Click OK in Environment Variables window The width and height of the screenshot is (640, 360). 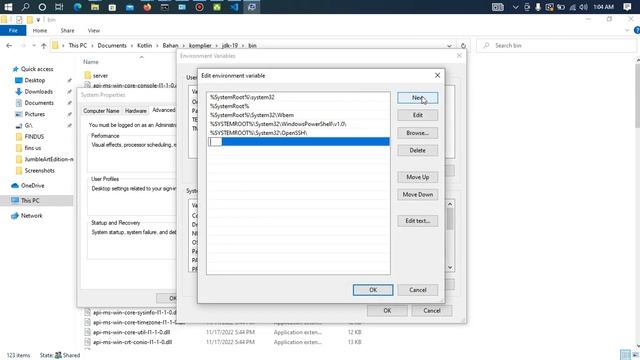(387, 311)
